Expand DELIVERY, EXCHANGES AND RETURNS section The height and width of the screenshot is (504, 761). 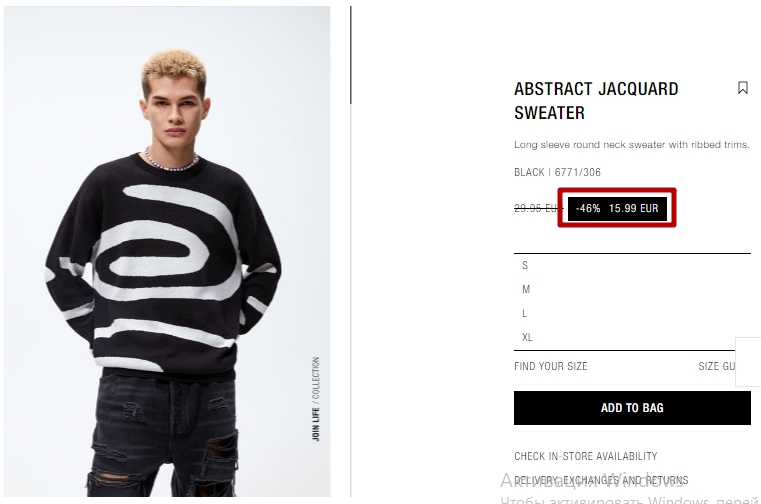[x=601, y=480]
